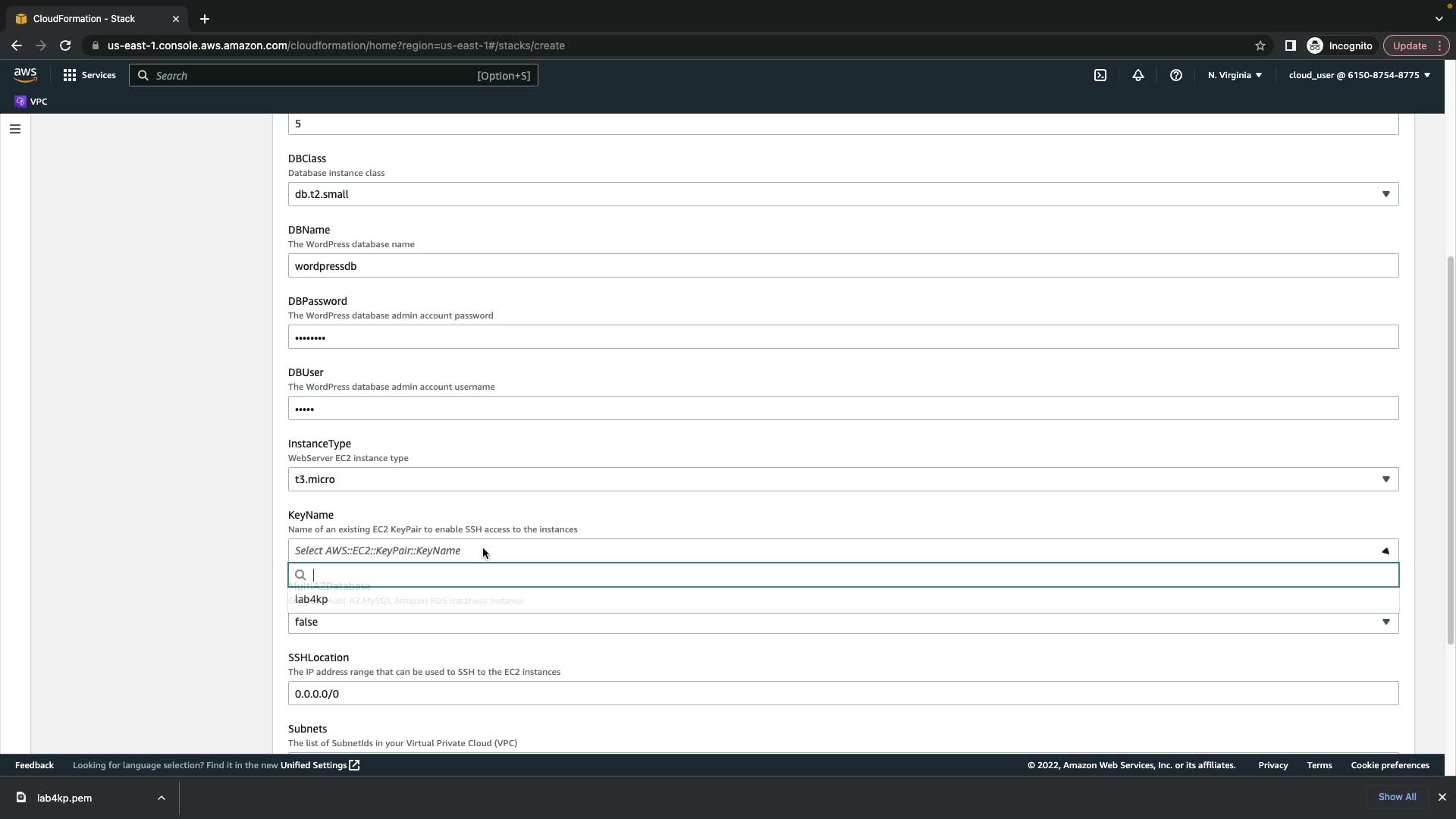This screenshot has height=819, width=1456.
Task: Click Show All downloads button
Action: pos(1396,797)
